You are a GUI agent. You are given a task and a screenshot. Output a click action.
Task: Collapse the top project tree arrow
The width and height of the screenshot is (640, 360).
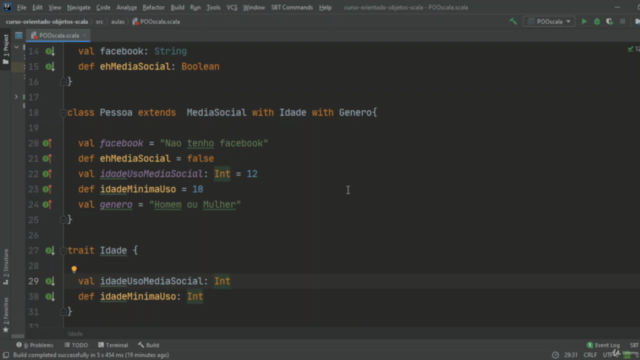coord(16,47)
